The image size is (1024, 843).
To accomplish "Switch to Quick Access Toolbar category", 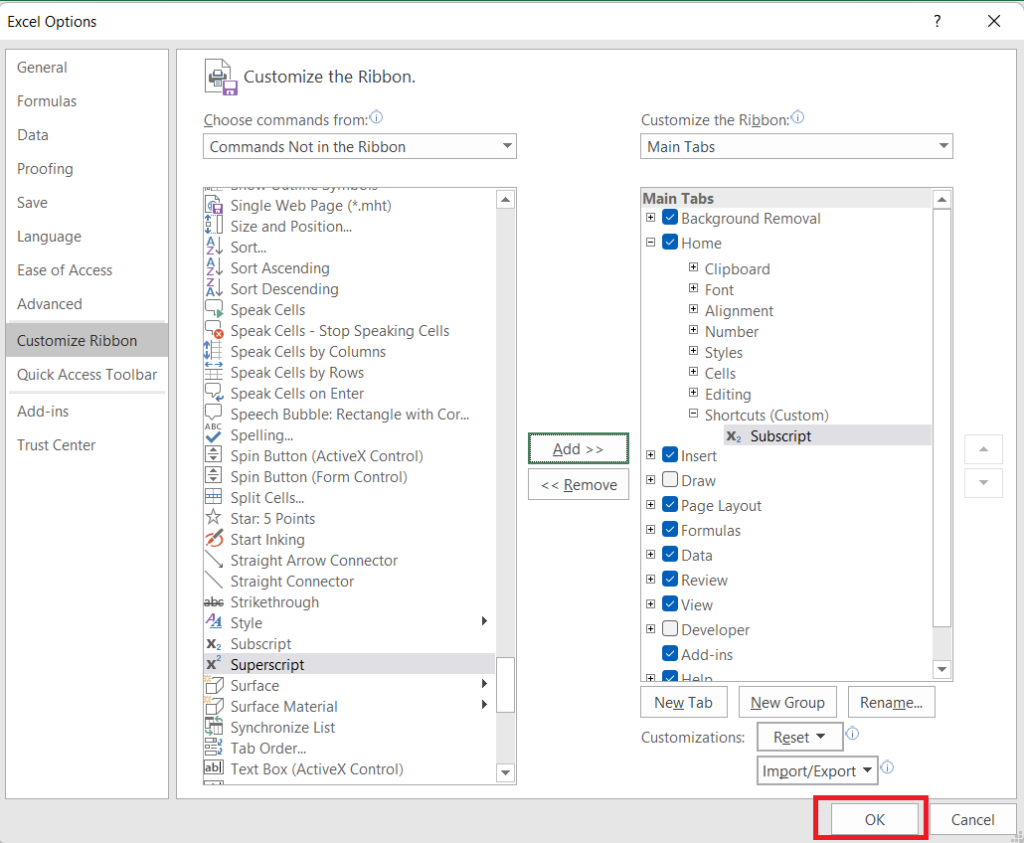I will pos(87,374).
